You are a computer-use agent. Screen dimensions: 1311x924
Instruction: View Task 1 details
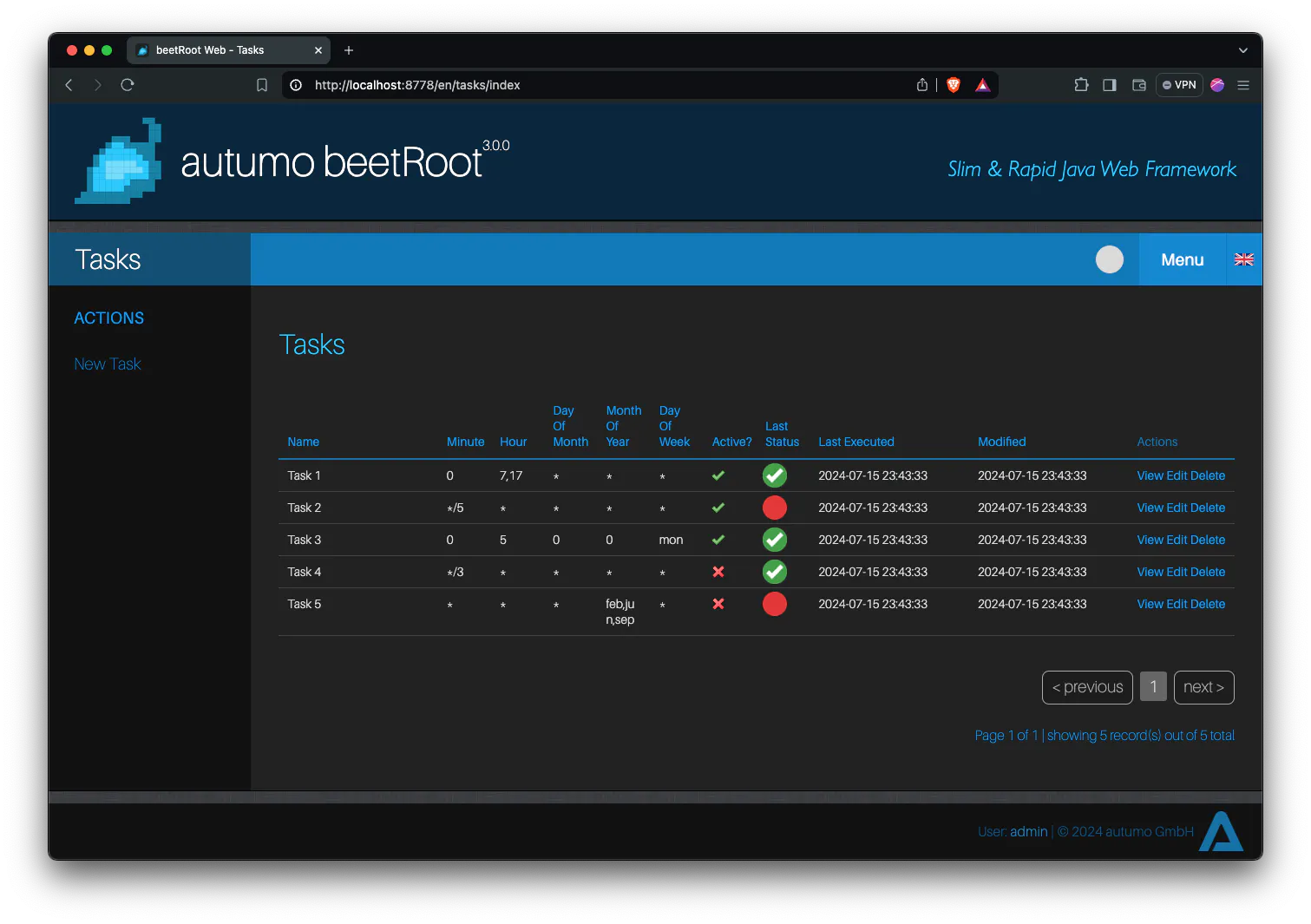click(x=1150, y=475)
